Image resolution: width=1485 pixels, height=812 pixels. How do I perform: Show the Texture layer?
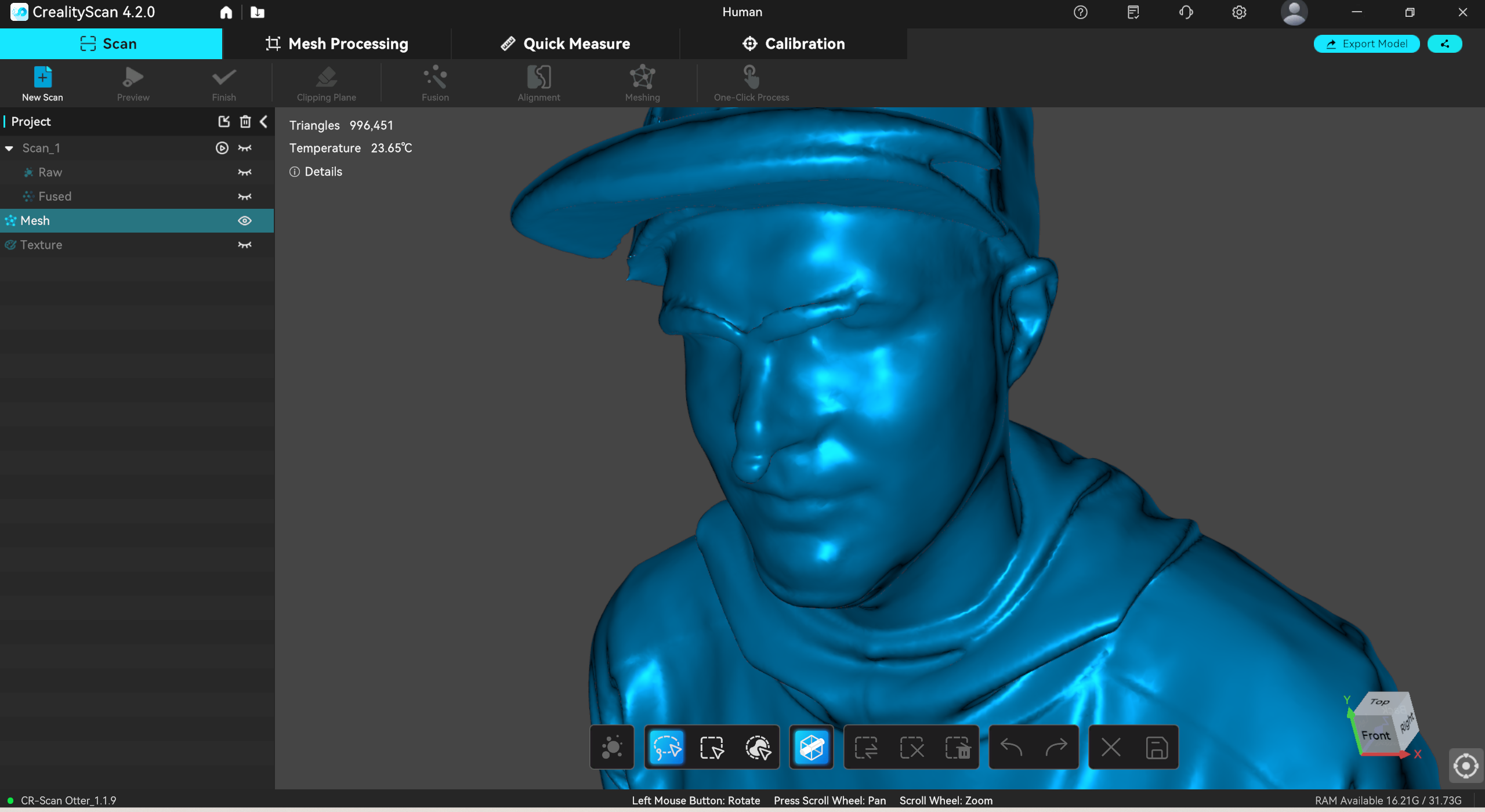click(245, 245)
